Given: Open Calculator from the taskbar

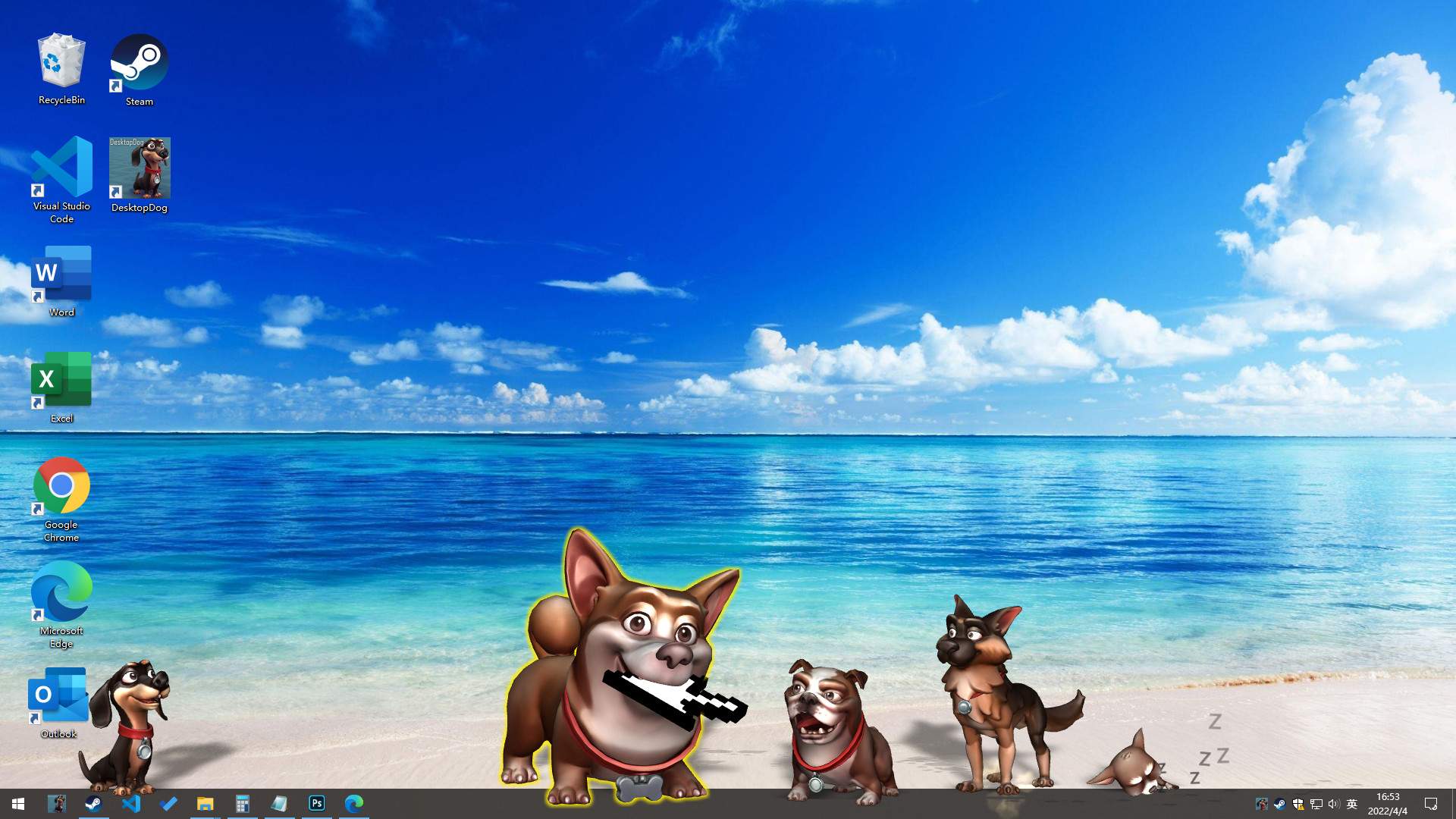Looking at the screenshot, I should pos(242,804).
